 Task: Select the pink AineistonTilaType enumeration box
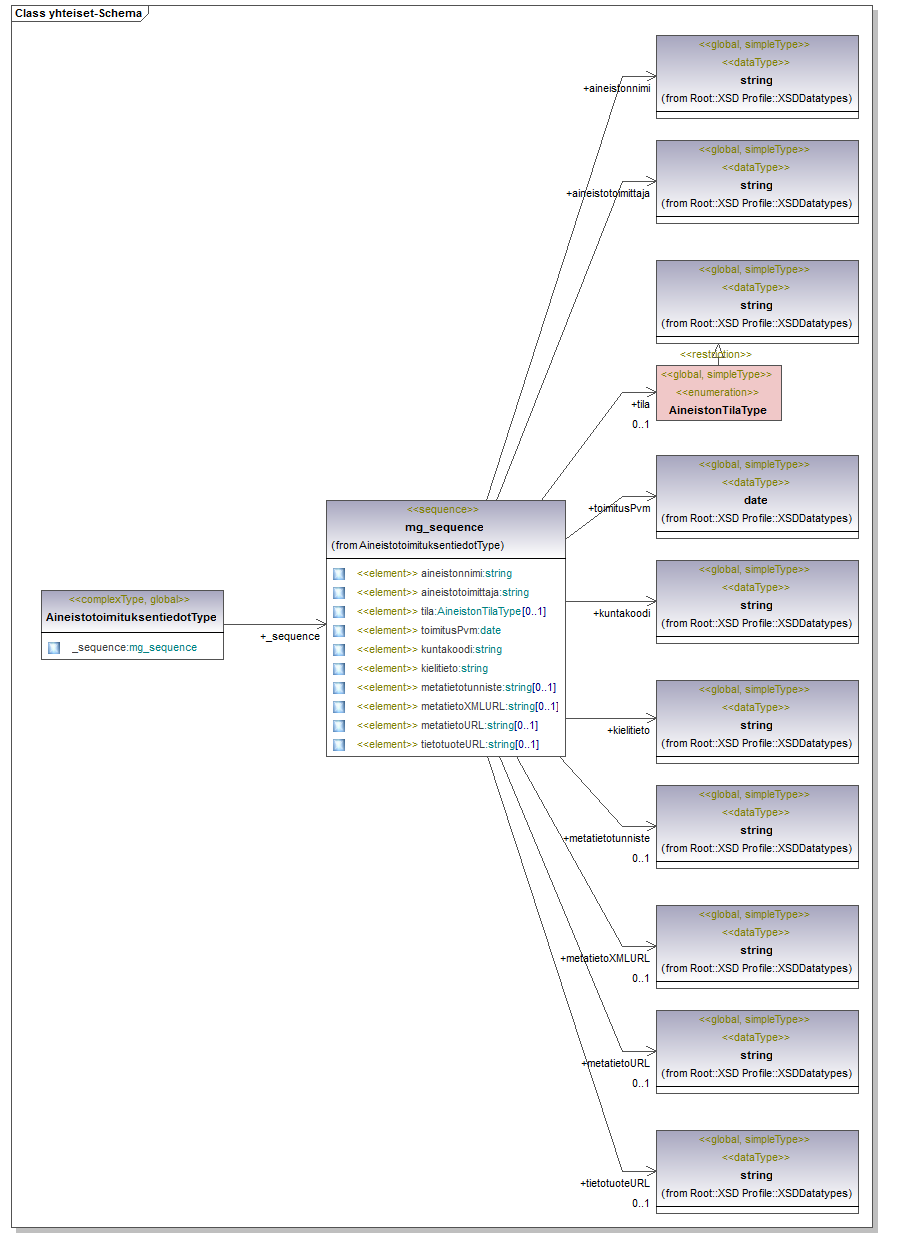point(718,393)
